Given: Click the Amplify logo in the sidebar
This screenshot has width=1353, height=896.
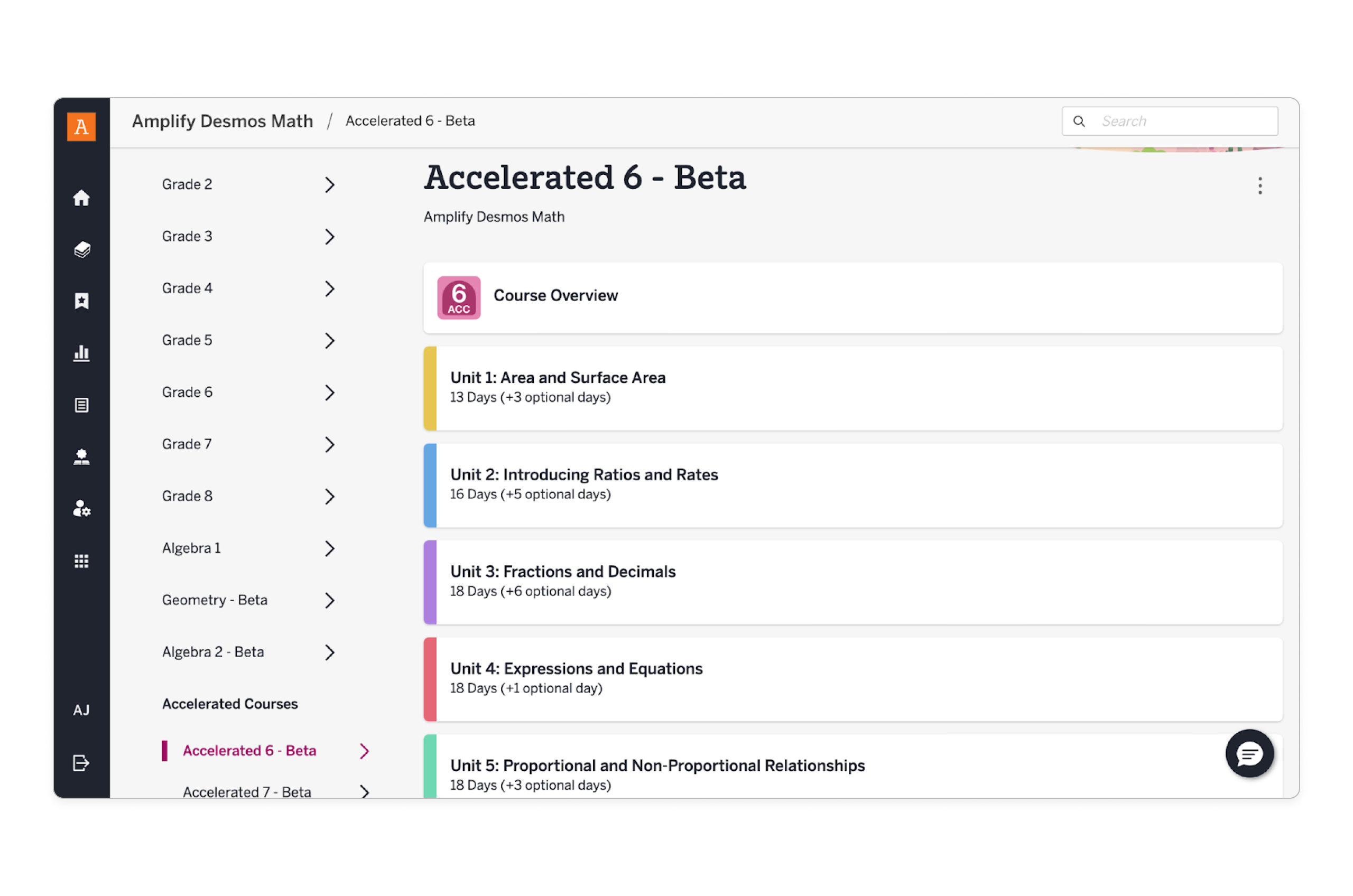Looking at the screenshot, I should pos(80,127).
